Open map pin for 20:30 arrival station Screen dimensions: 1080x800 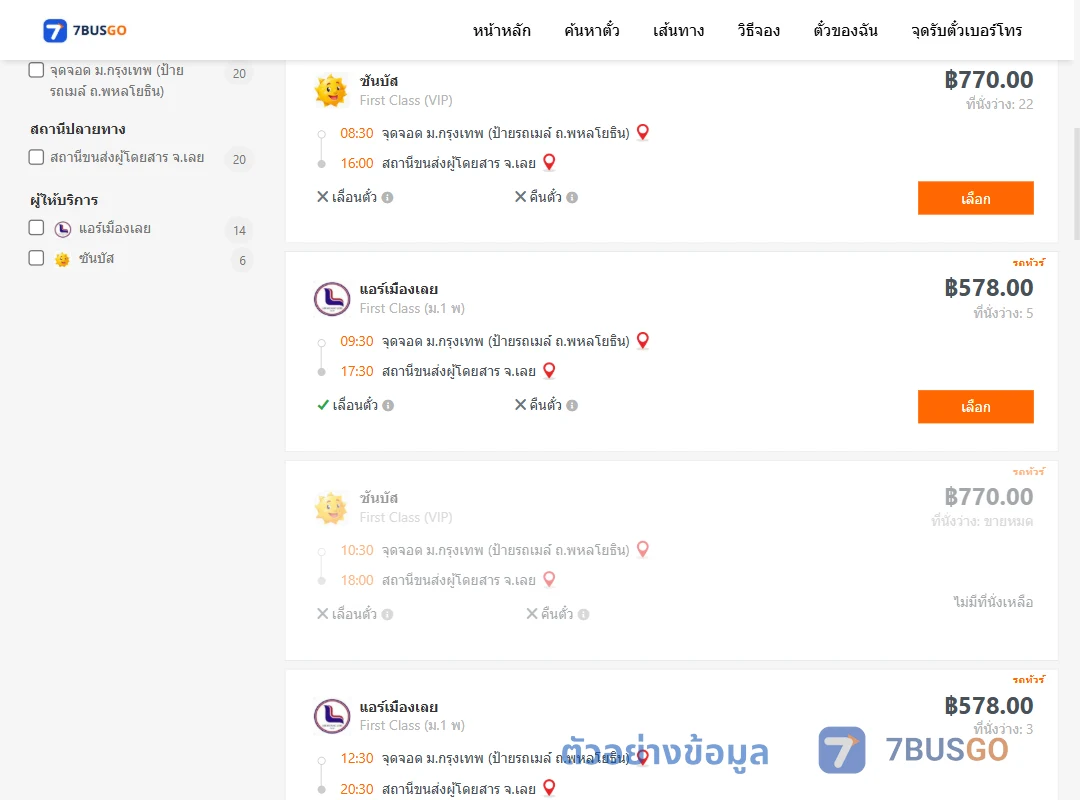pos(549,787)
